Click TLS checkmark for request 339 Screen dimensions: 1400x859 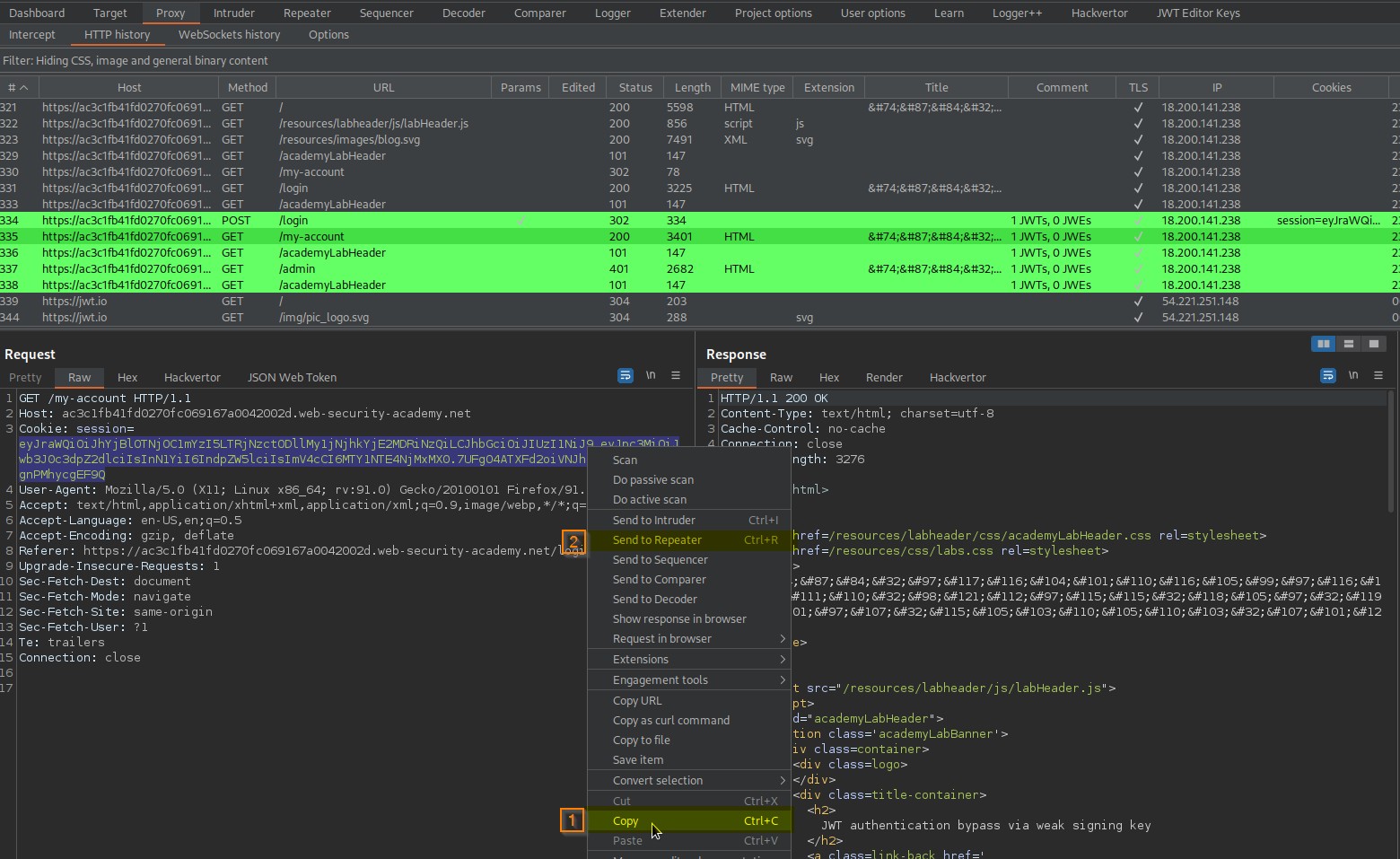pos(1138,302)
